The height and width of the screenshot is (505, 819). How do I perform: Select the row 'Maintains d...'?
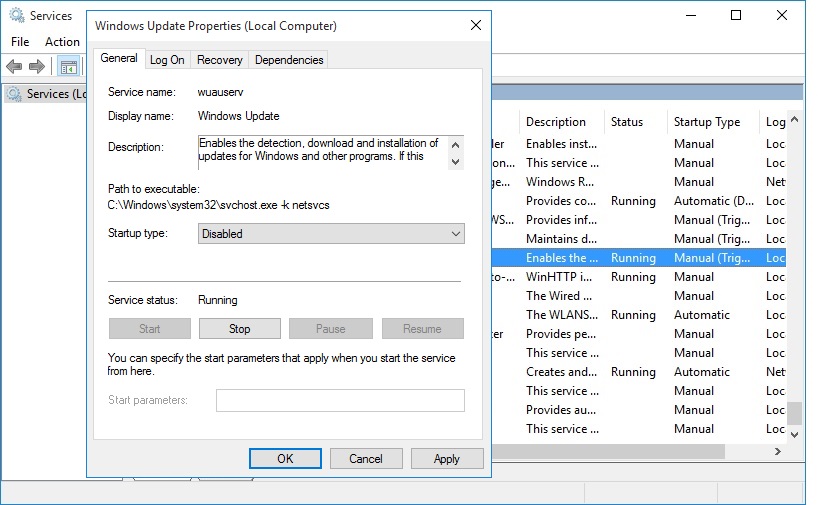click(x=639, y=239)
